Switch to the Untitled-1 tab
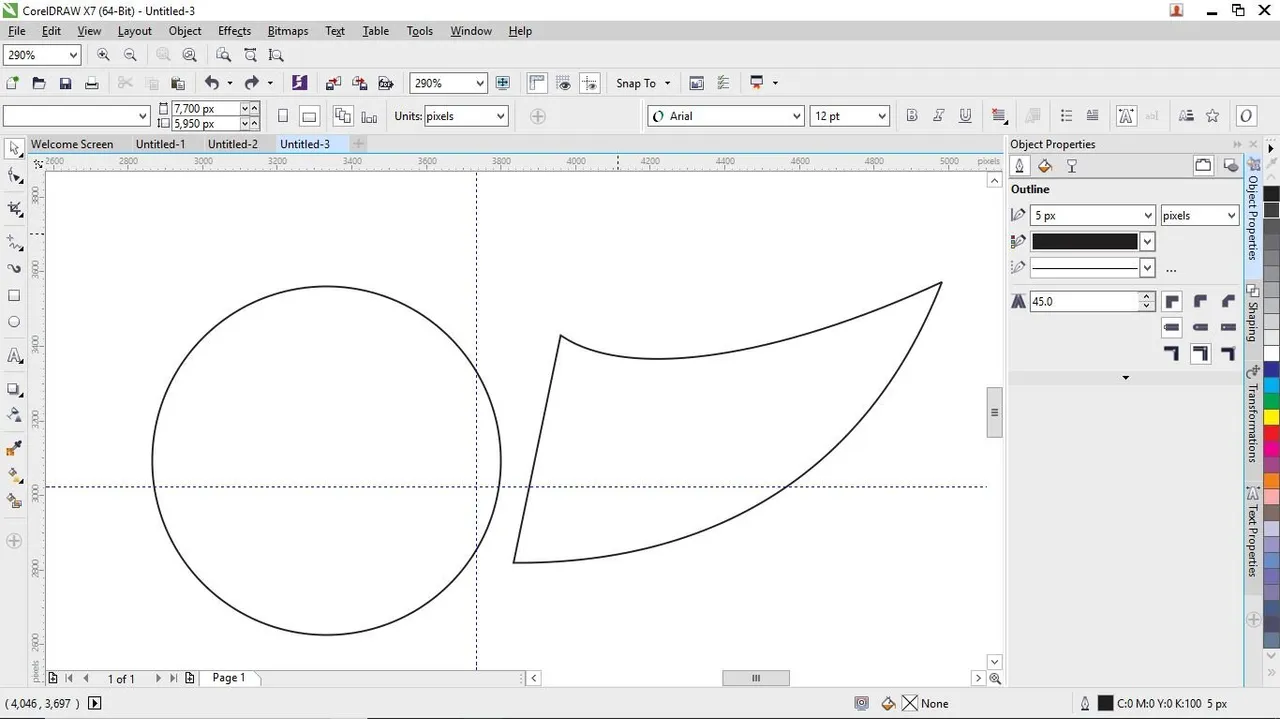The height and width of the screenshot is (719, 1280). pyautogui.click(x=160, y=144)
